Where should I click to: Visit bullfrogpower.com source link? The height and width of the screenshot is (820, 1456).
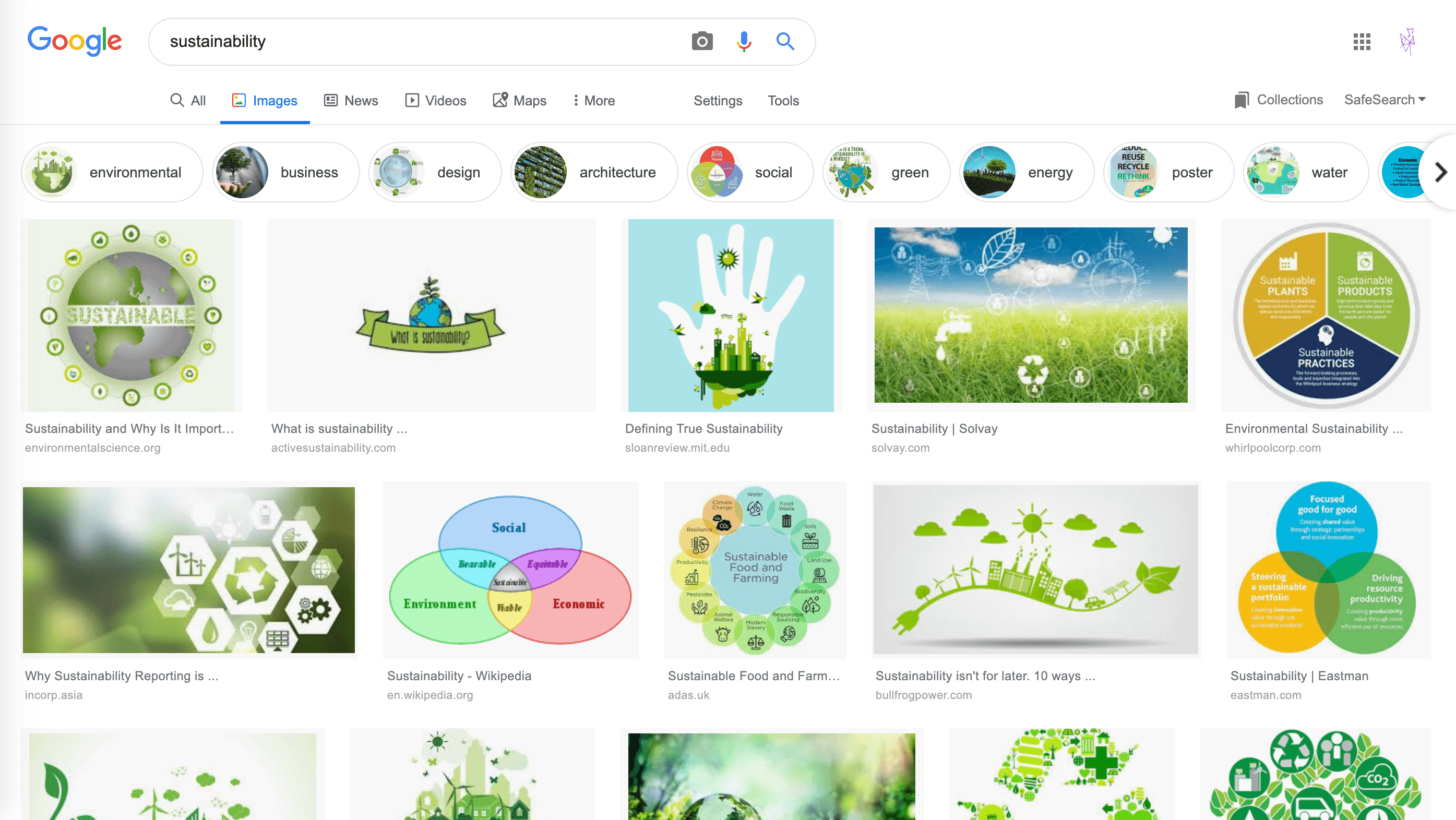[924, 695]
